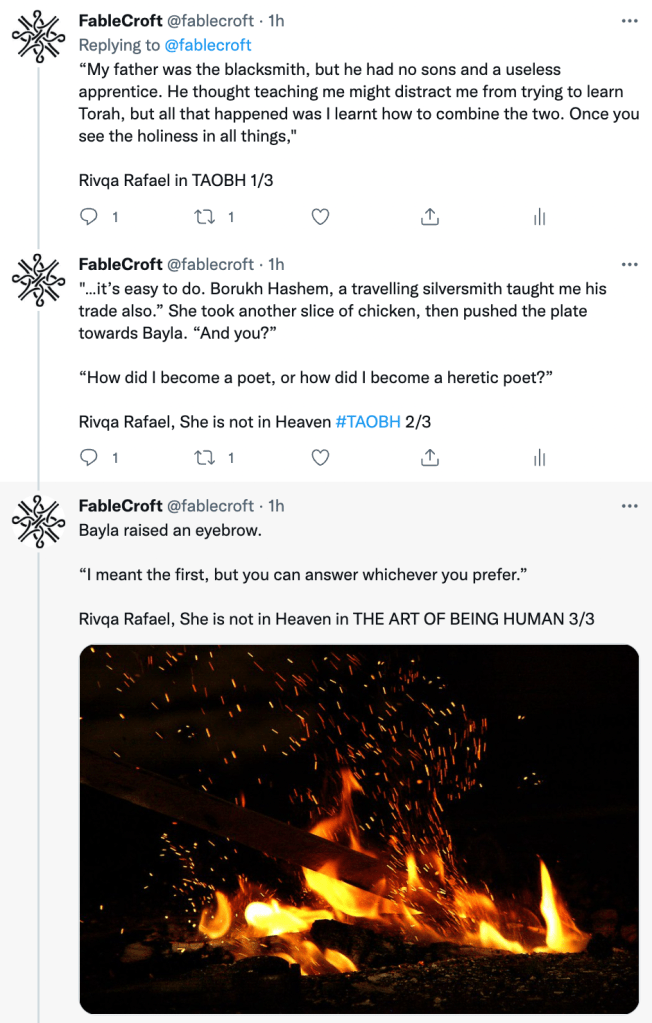This screenshot has height=1023, width=652.
Task: Open the fire and sparks image
Action: click(359, 829)
